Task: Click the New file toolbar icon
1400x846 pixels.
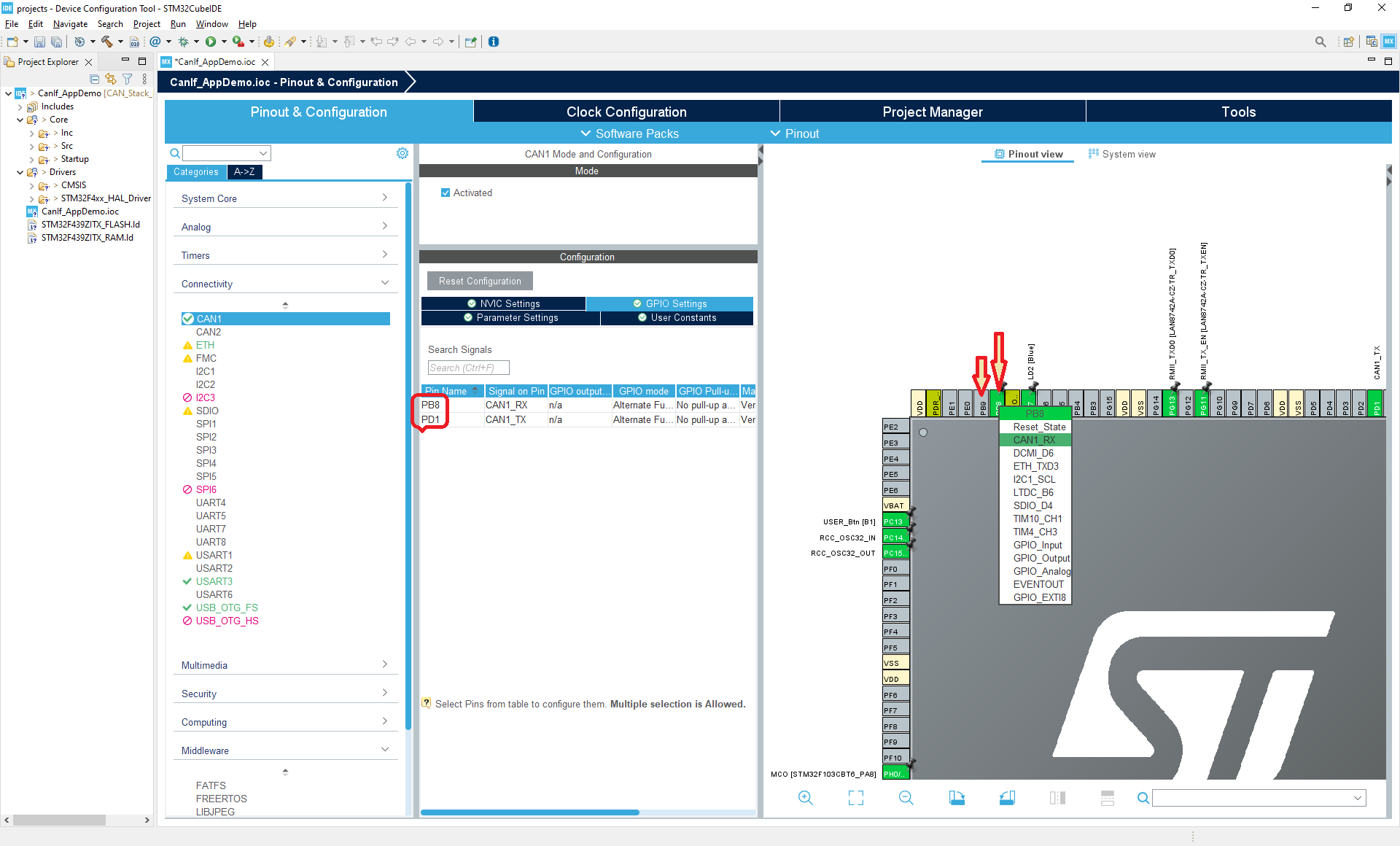Action: click(12, 42)
